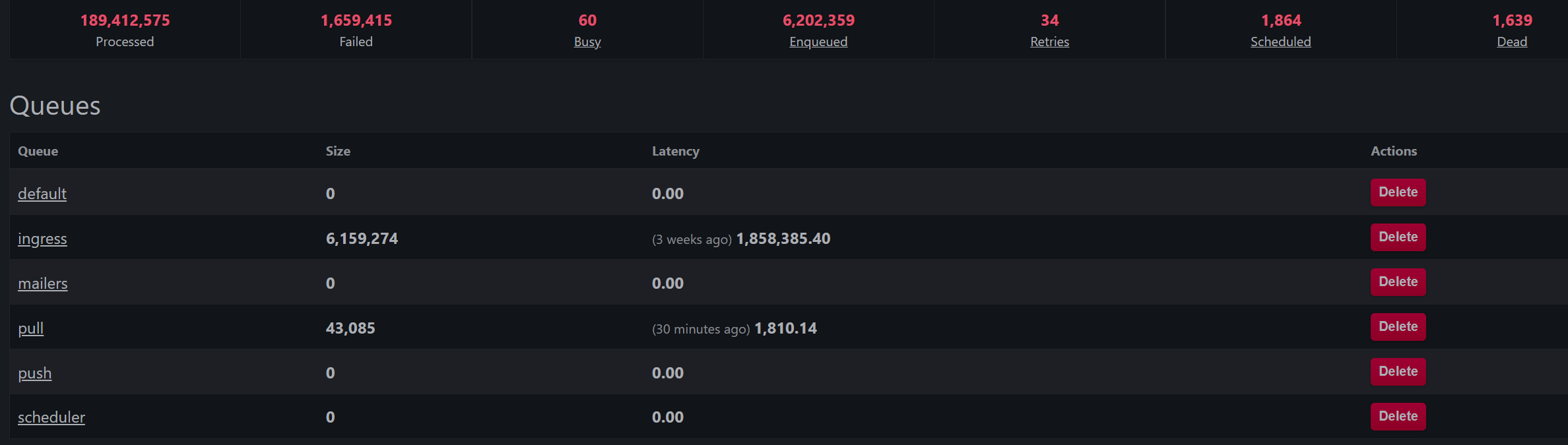Delete the pull queue
Screen dimensions: 1568x445
[1398, 327]
